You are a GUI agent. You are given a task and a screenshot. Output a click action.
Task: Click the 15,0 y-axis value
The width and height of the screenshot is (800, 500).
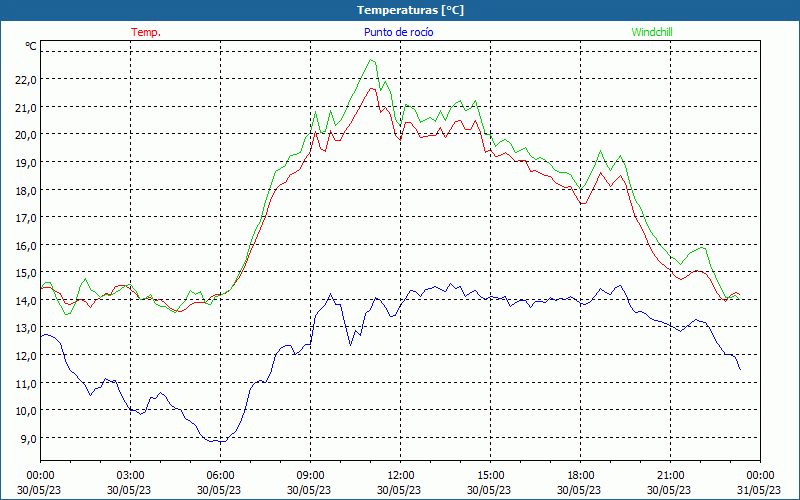(27, 273)
